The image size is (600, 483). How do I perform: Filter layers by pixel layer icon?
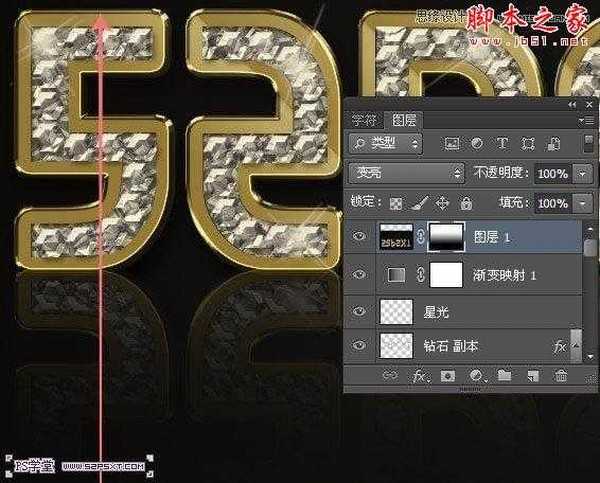[452, 144]
